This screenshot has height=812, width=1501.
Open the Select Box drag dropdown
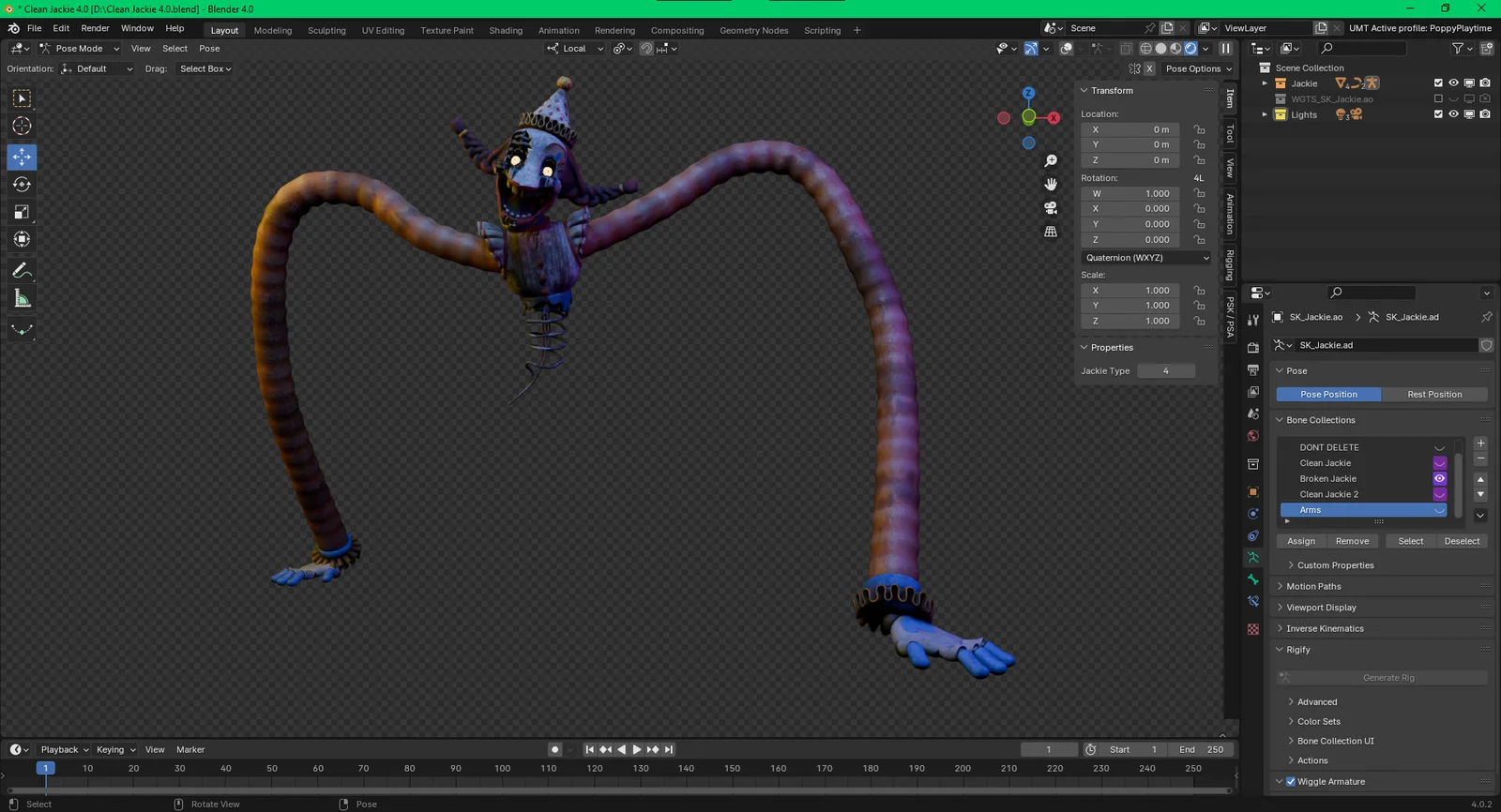[205, 68]
